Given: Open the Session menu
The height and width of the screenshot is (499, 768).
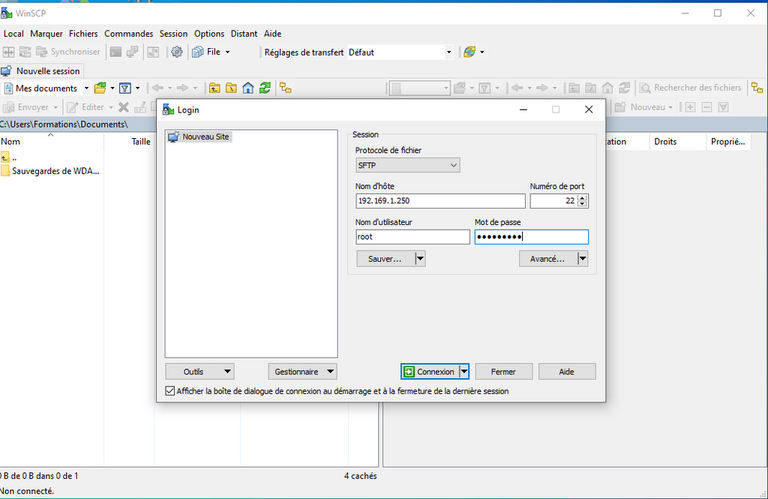Looking at the screenshot, I should (x=173, y=34).
